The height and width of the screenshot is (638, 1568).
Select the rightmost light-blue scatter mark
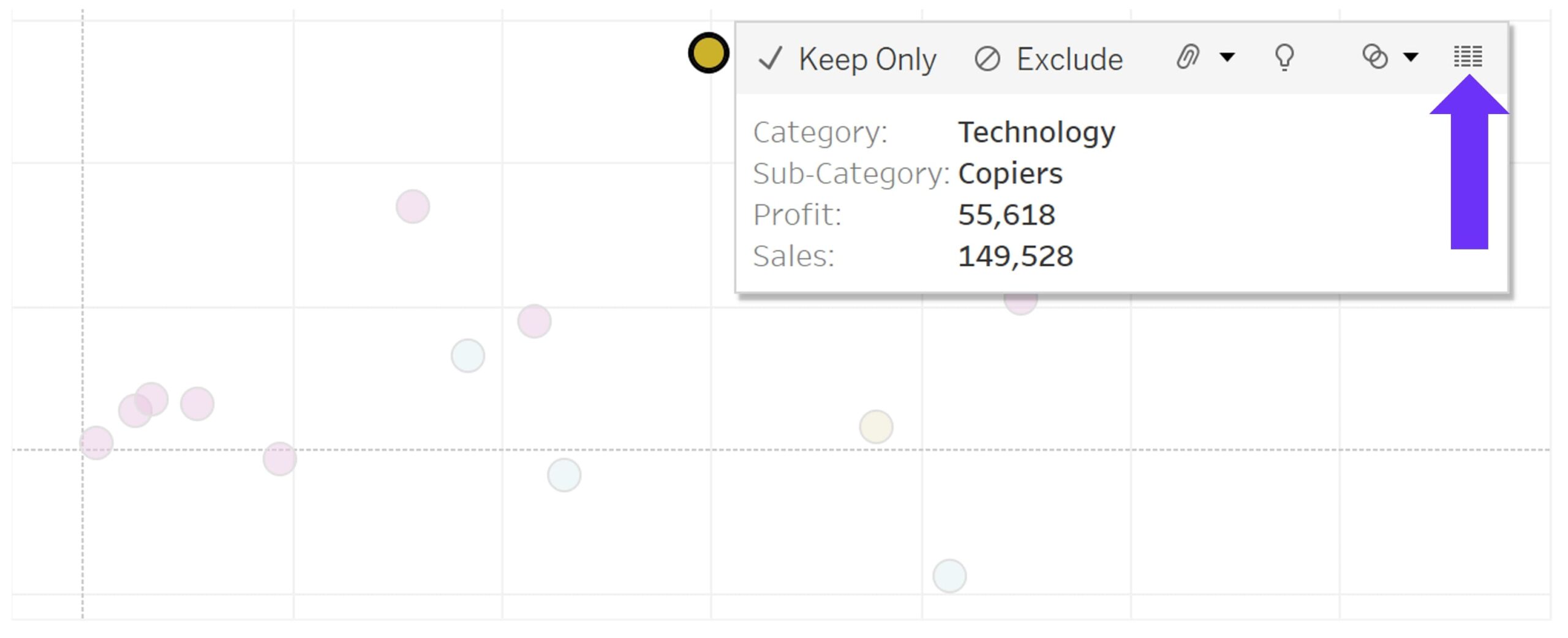(x=949, y=576)
